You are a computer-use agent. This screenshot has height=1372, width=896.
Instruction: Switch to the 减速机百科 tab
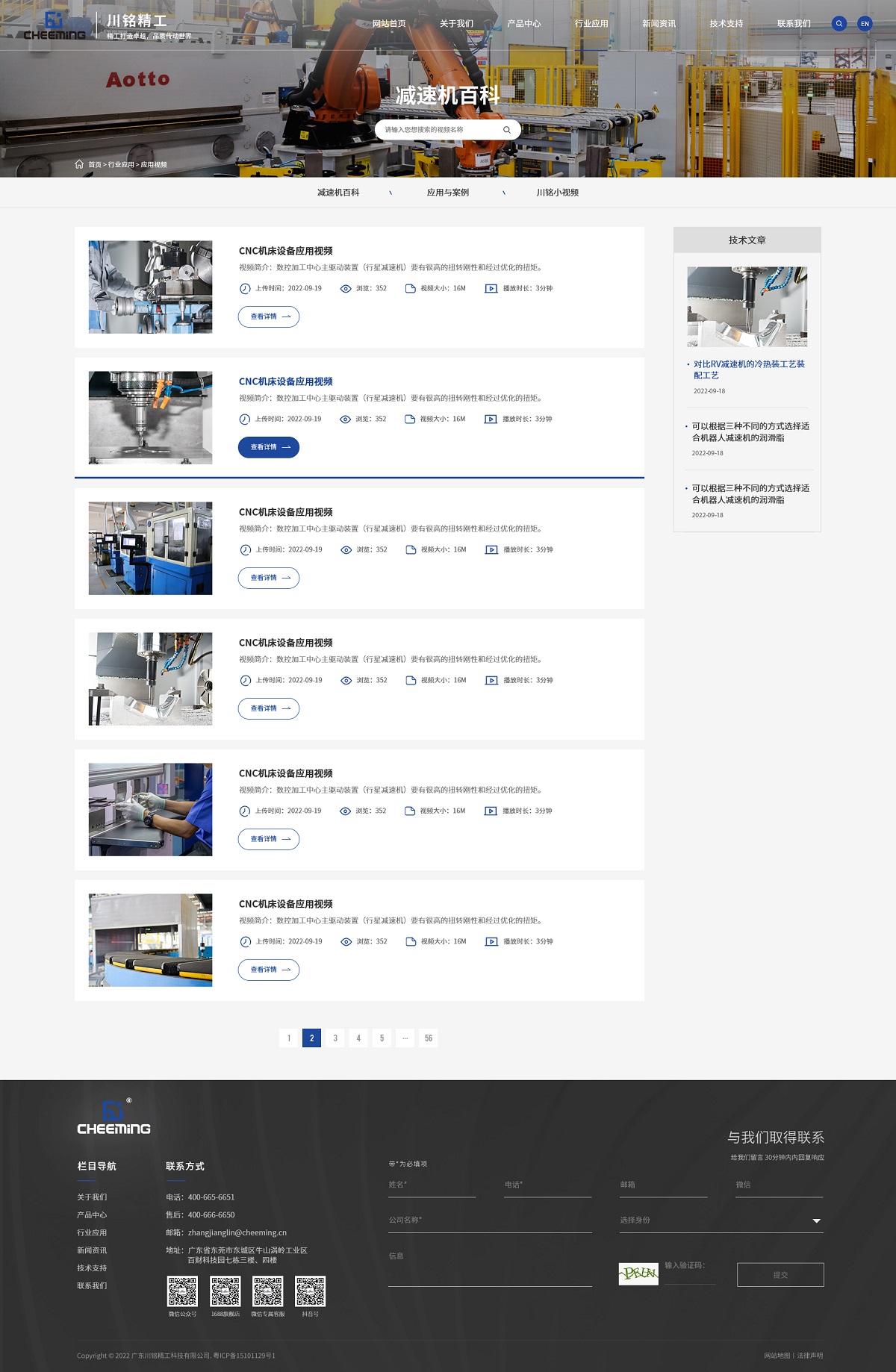338,193
